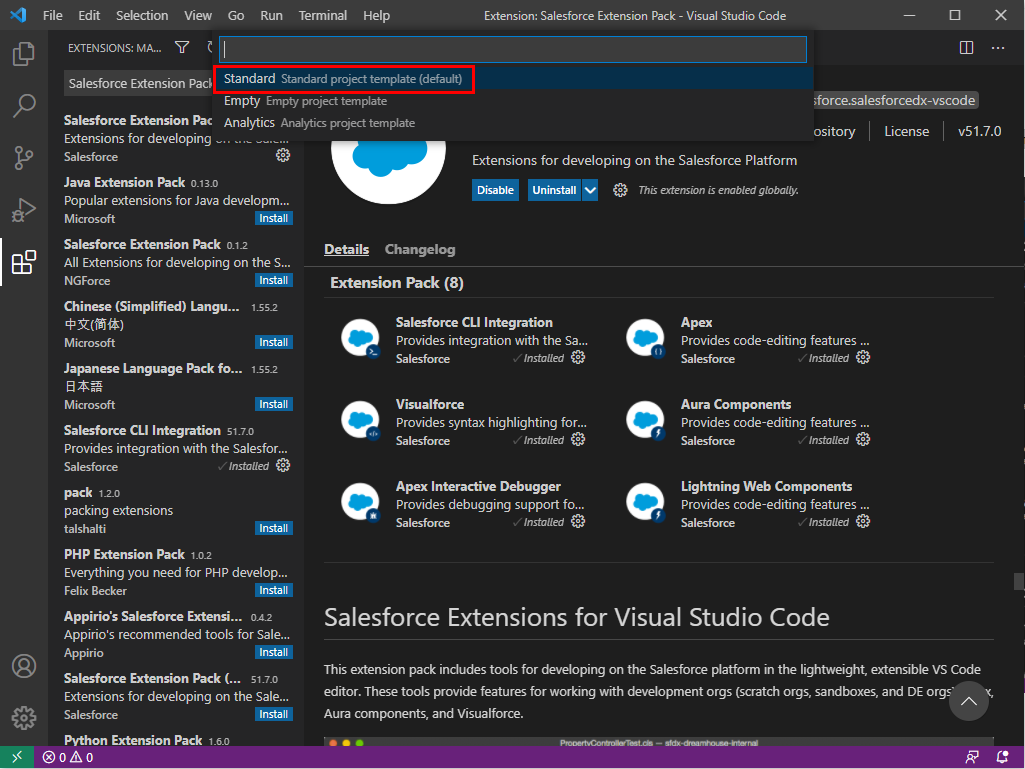
Task: Install Japanese Language Pack
Action: click(x=273, y=404)
